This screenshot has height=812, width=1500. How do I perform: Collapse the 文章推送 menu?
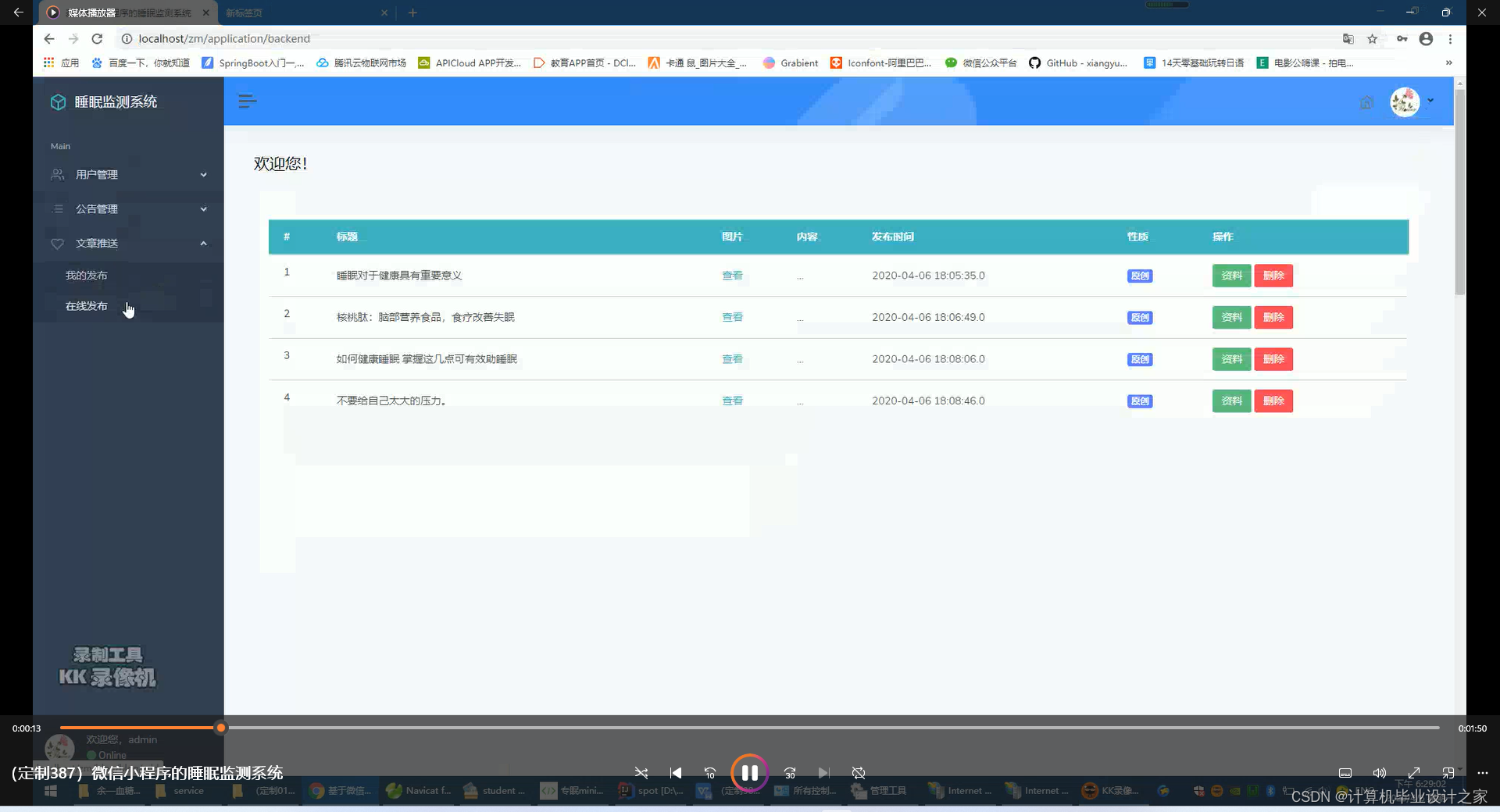pyautogui.click(x=128, y=244)
